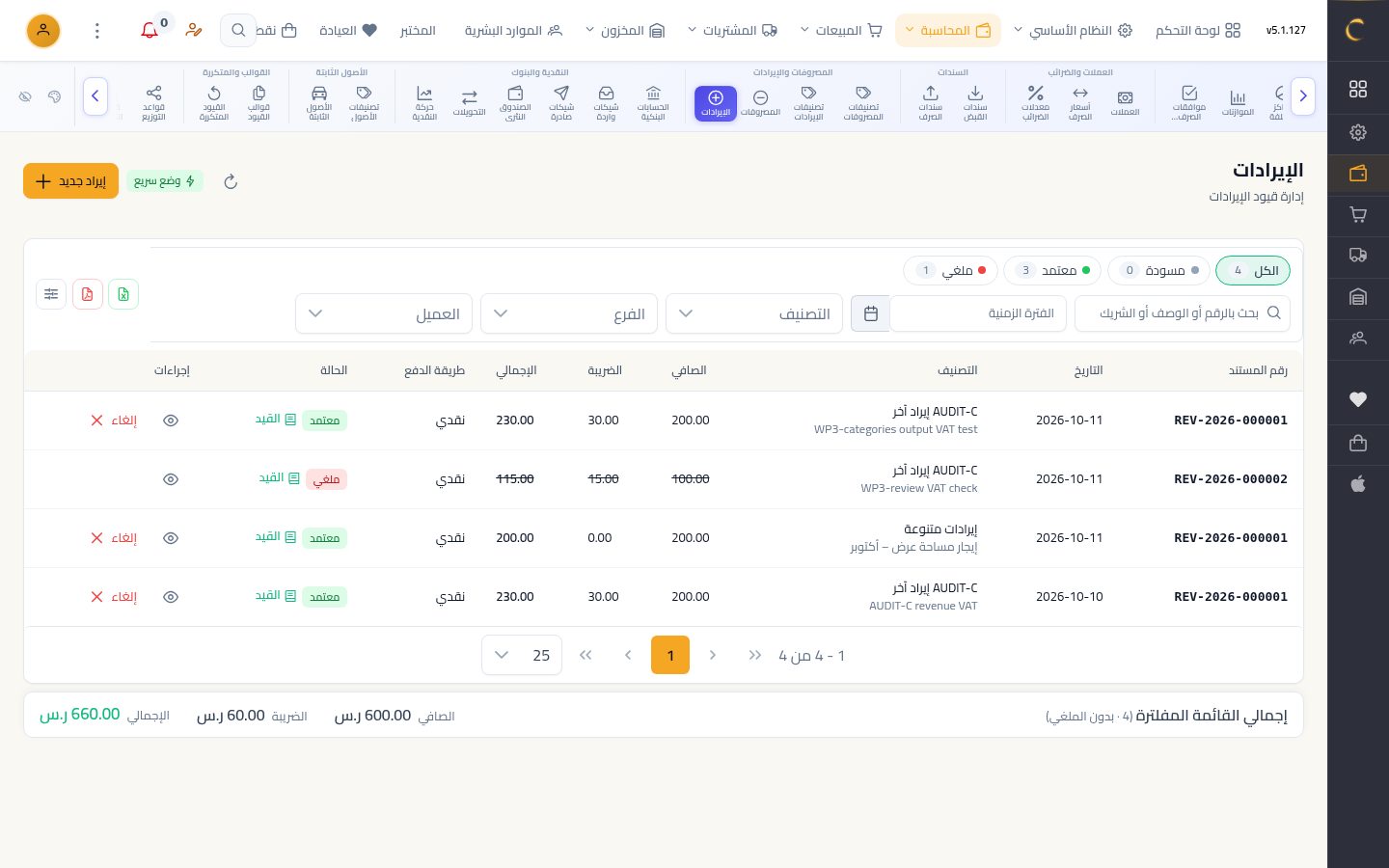Open سندات الصرف payment vouchers in ribbon

point(931,102)
